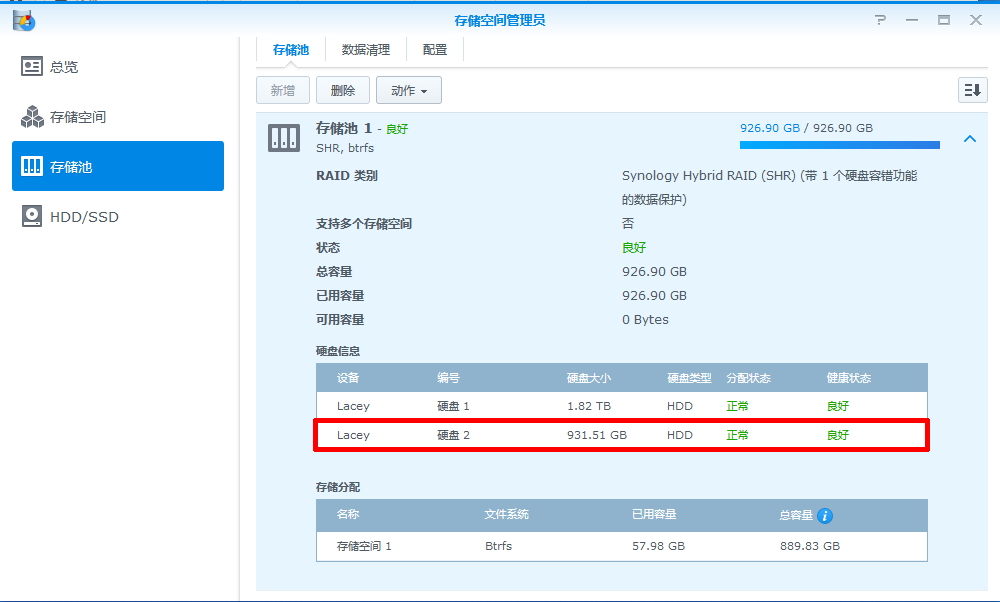Open HDD/SSD disk icon in sidebar
1000x602 pixels.
coord(32,216)
